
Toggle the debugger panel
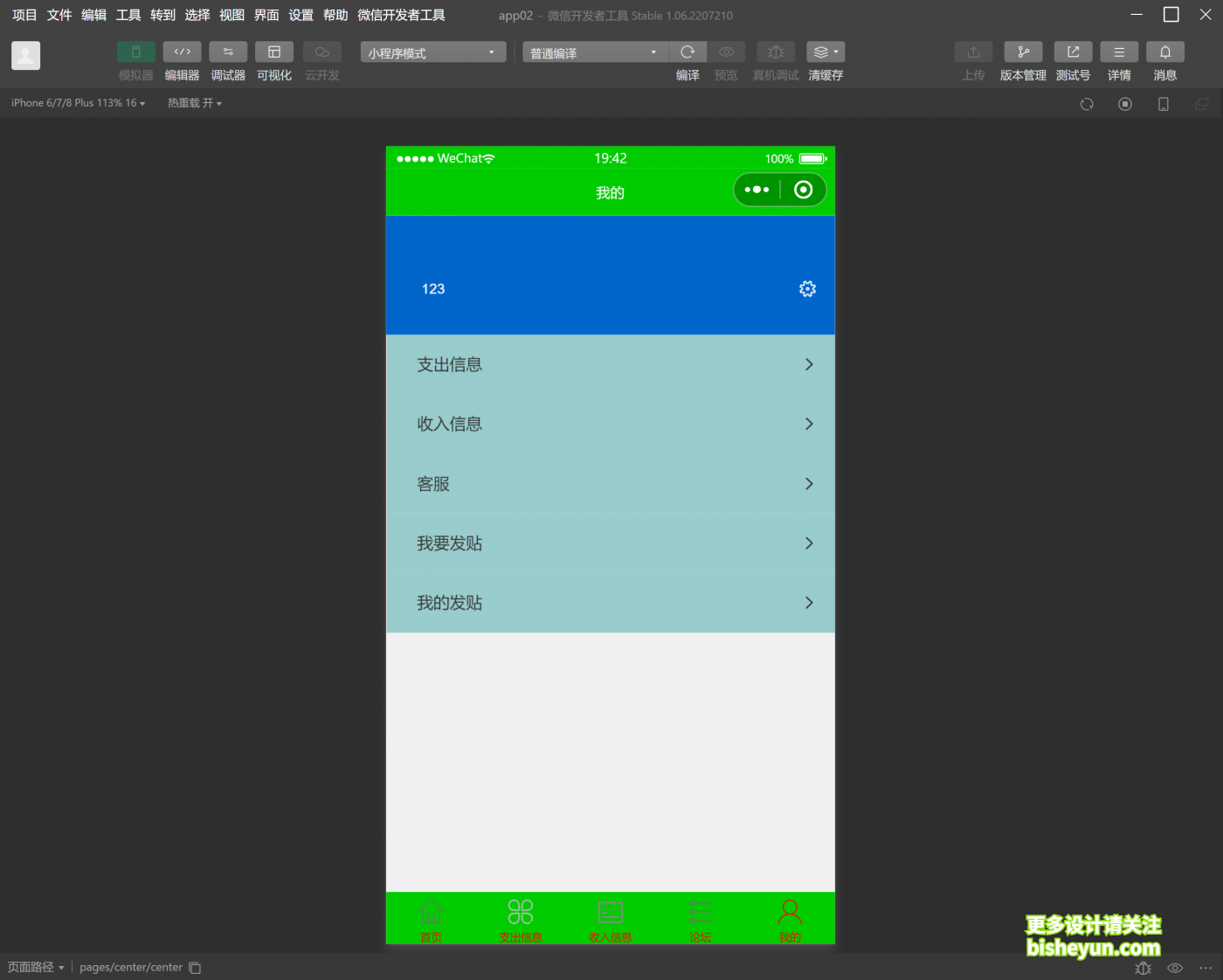[x=228, y=52]
